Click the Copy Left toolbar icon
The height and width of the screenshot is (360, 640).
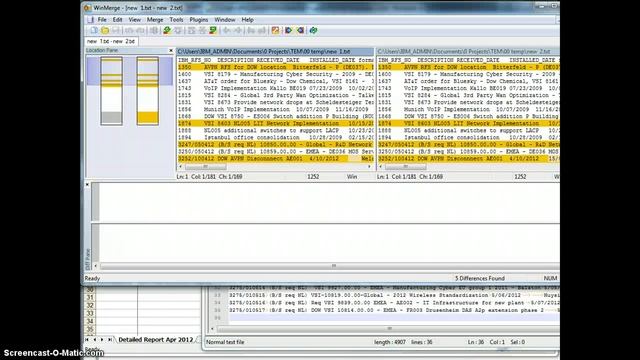238,30
